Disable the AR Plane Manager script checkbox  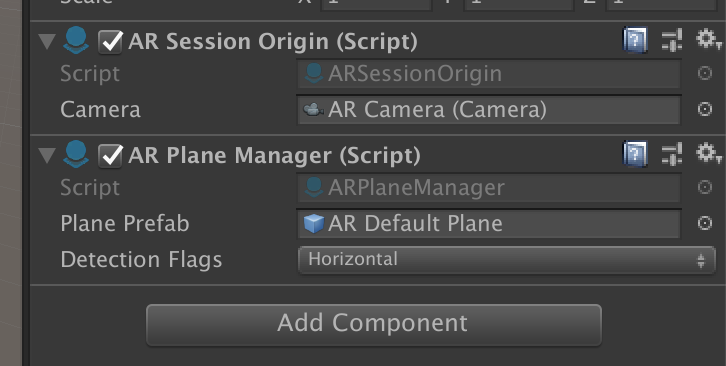(x=110, y=156)
